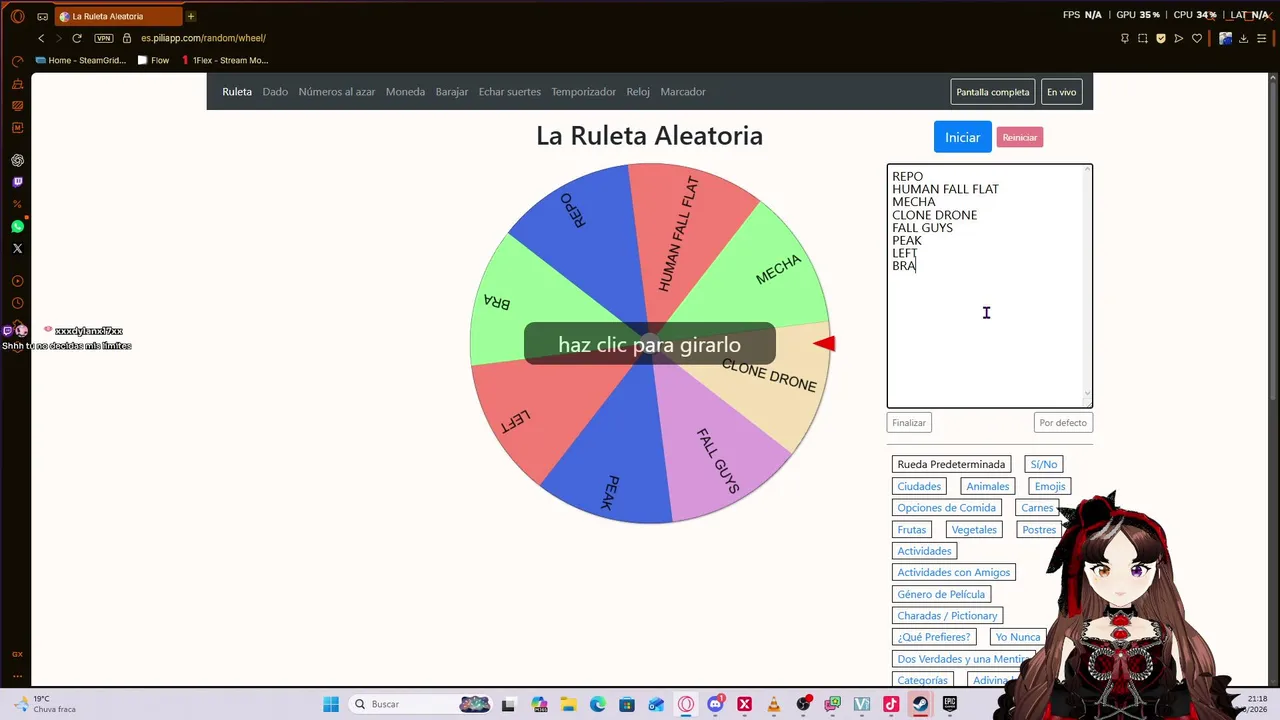Screen dimensions: 1280x720
Task: Choose the Género de Película preset
Action: pyautogui.click(x=941, y=594)
